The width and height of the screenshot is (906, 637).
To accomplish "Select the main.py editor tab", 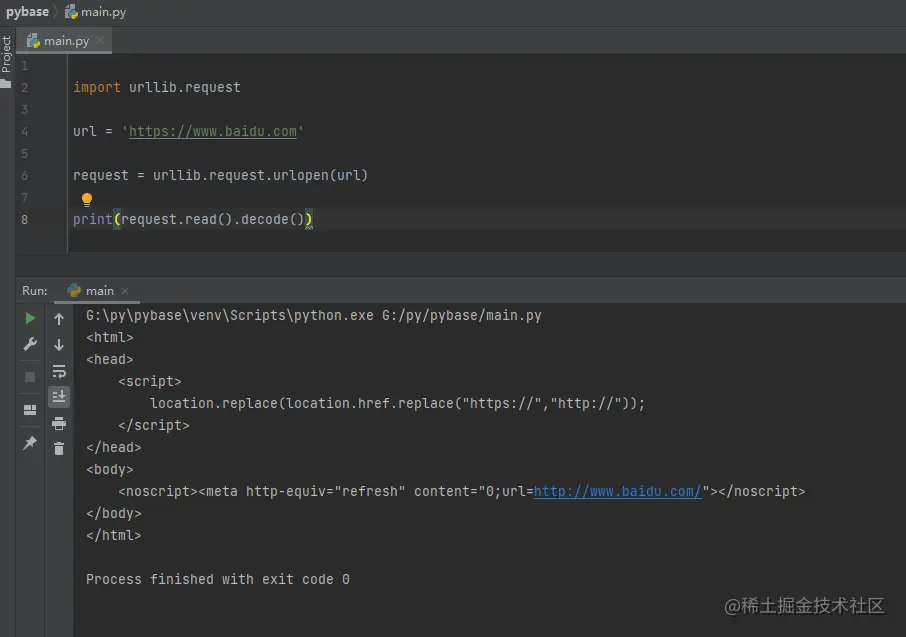I will pos(66,41).
